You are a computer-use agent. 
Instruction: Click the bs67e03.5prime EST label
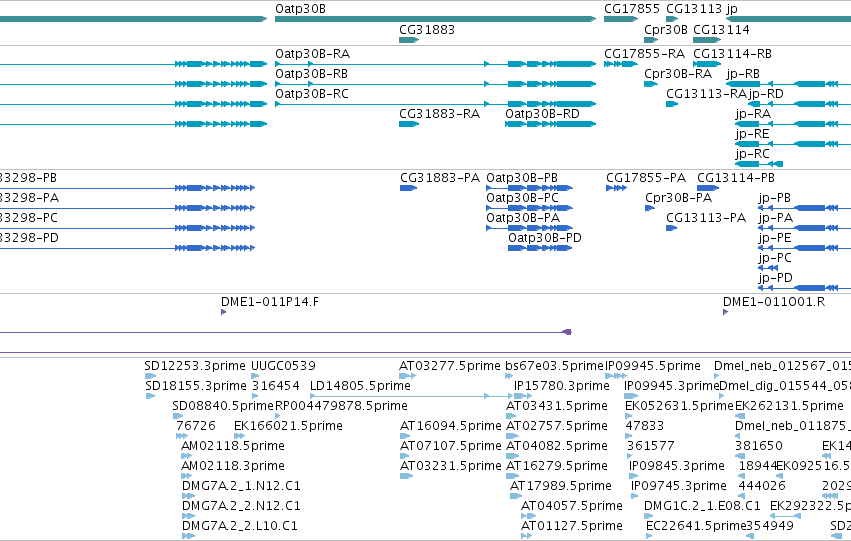coord(554,366)
